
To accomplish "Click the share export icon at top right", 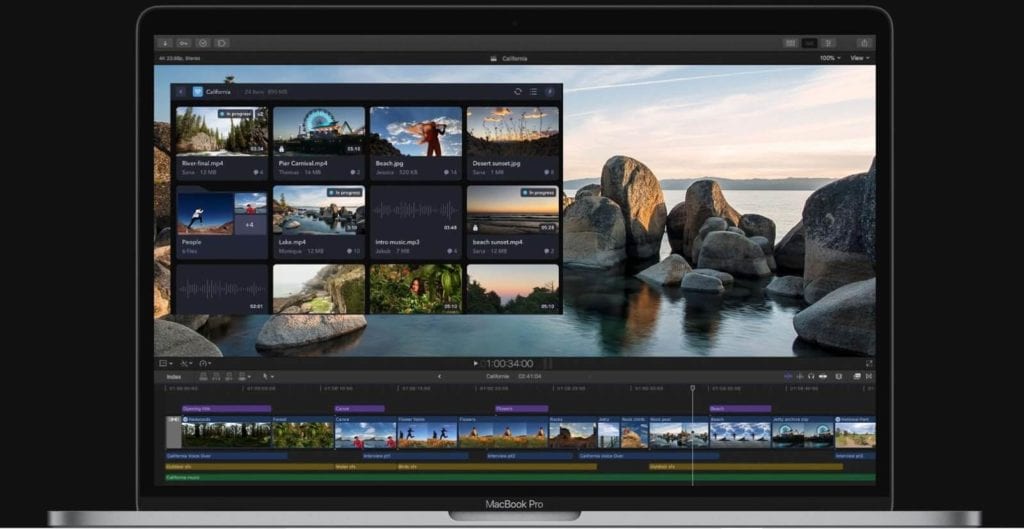I will (865, 43).
